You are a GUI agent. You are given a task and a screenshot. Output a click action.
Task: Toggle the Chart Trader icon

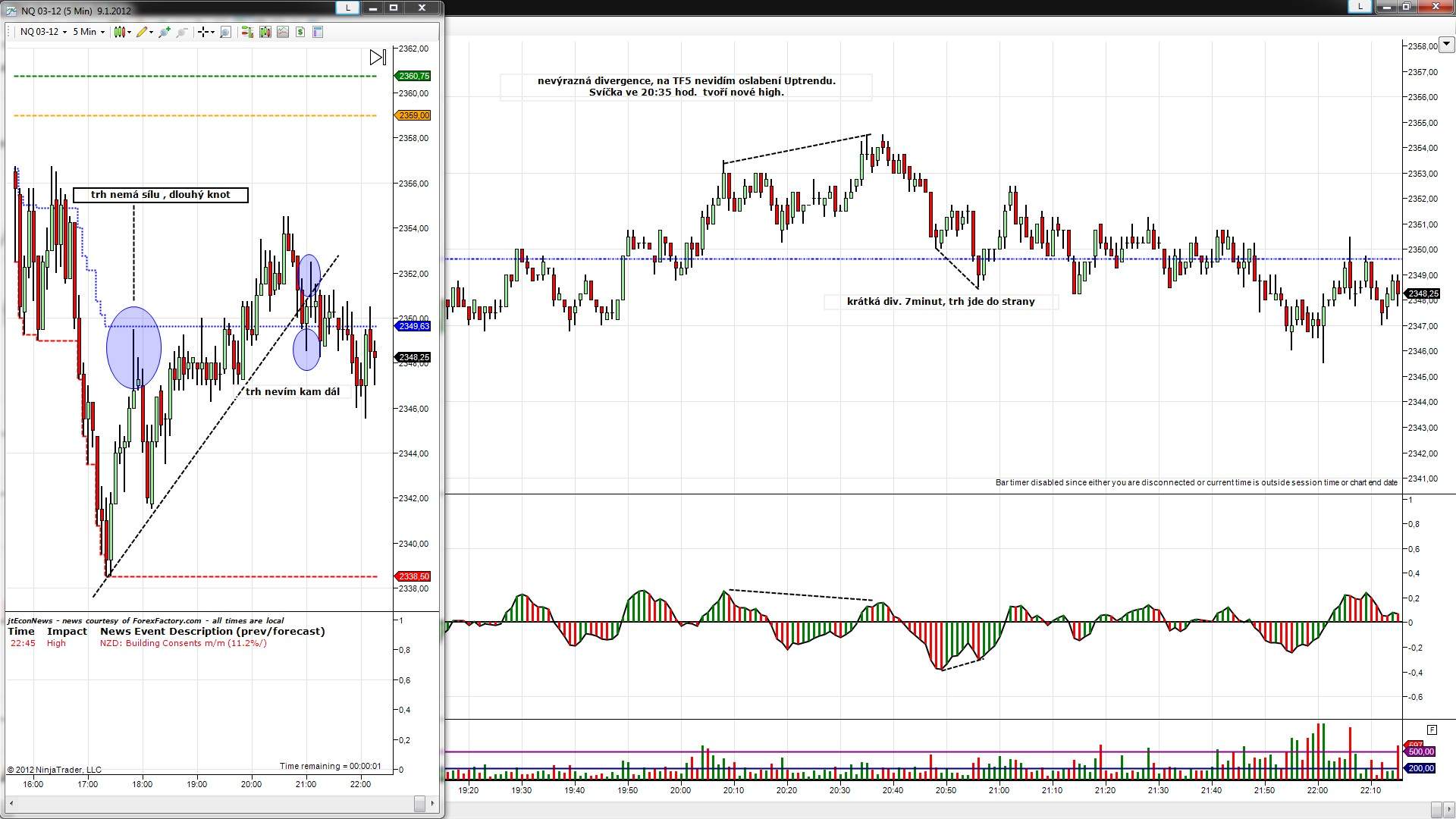click(246, 32)
